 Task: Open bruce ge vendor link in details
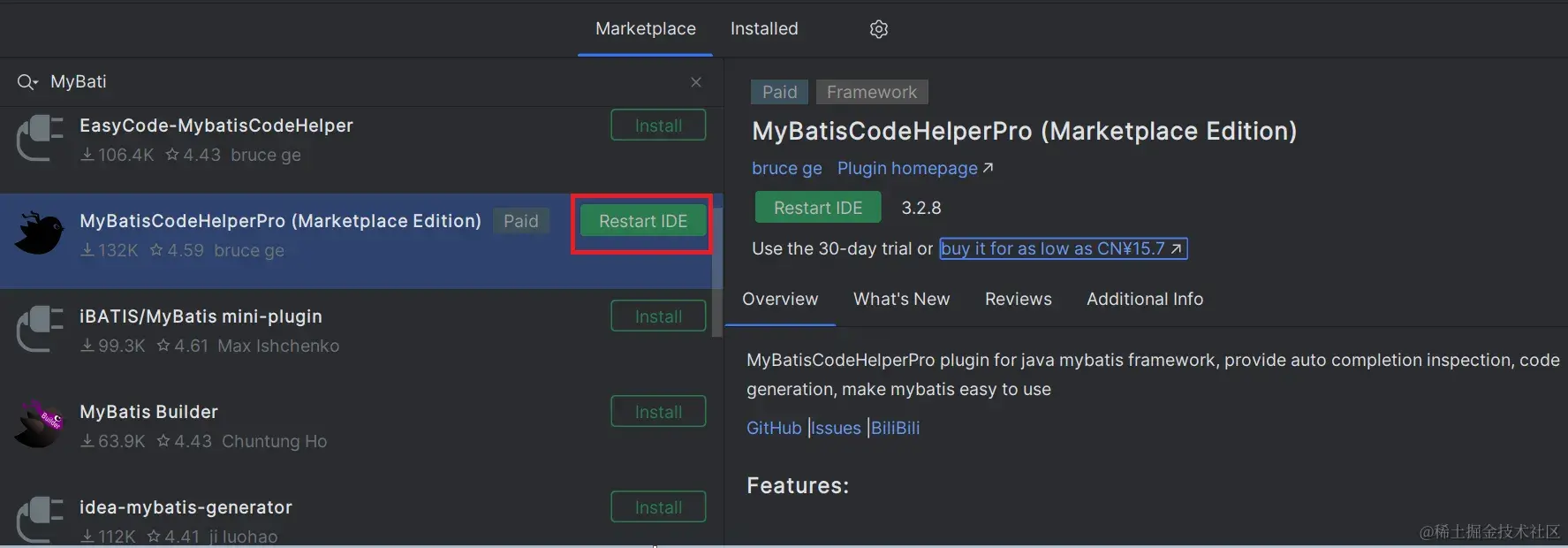click(787, 168)
